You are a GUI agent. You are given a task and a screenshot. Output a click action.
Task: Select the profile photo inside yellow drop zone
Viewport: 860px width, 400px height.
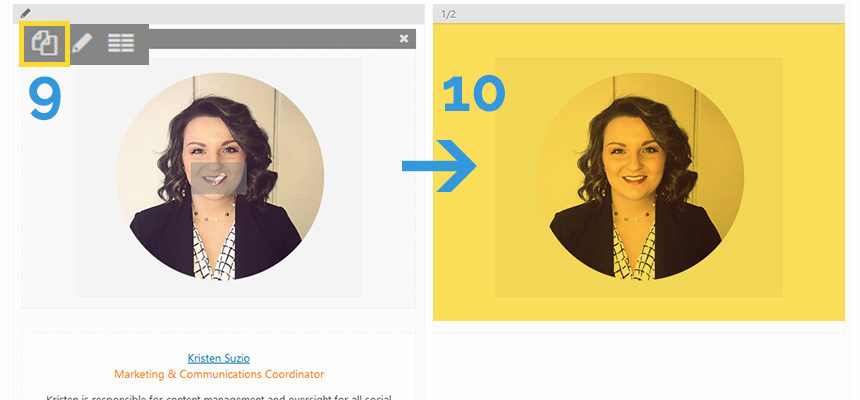[640, 177]
